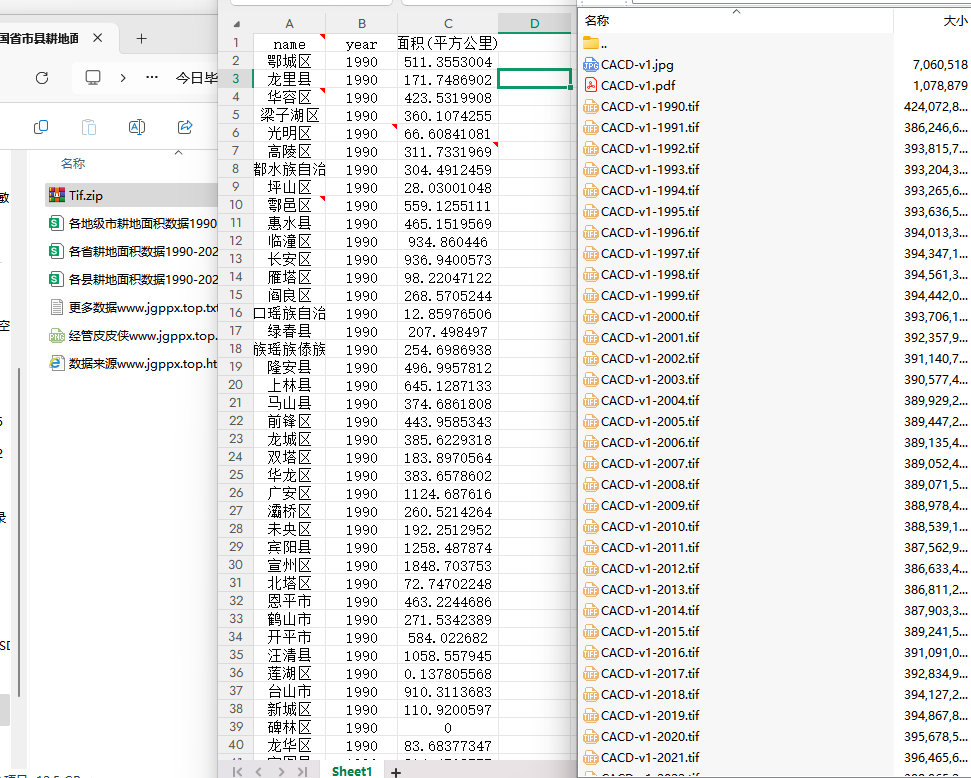Click the Rename icon in explorer toolbar

tap(137, 127)
